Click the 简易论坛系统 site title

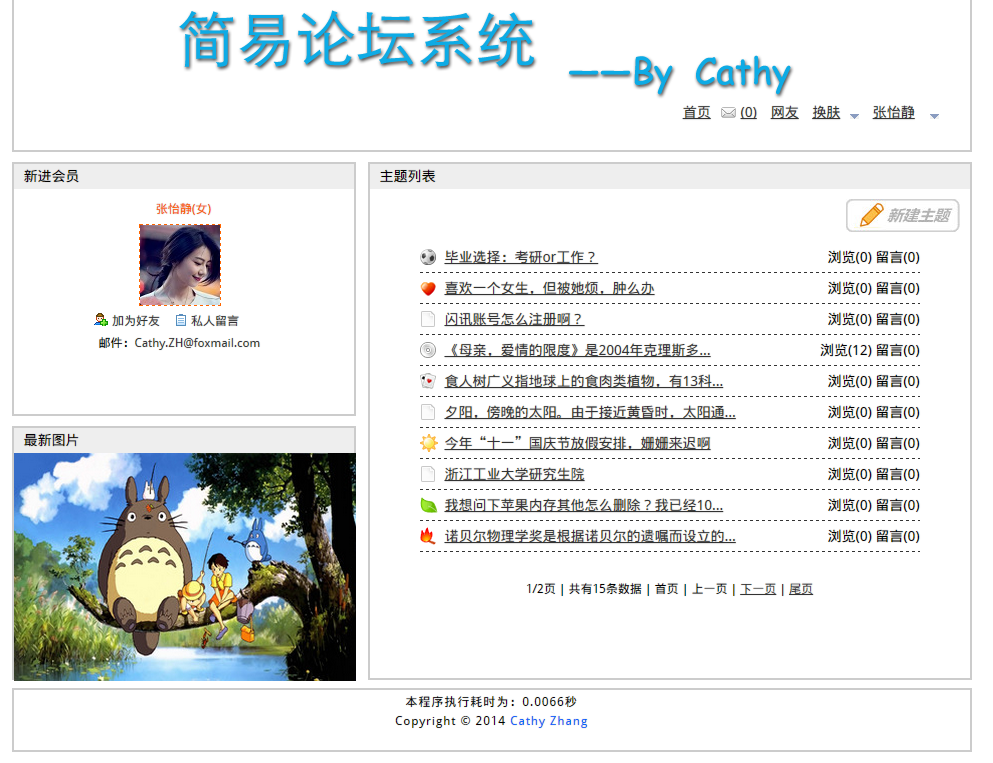[x=358, y=41]
